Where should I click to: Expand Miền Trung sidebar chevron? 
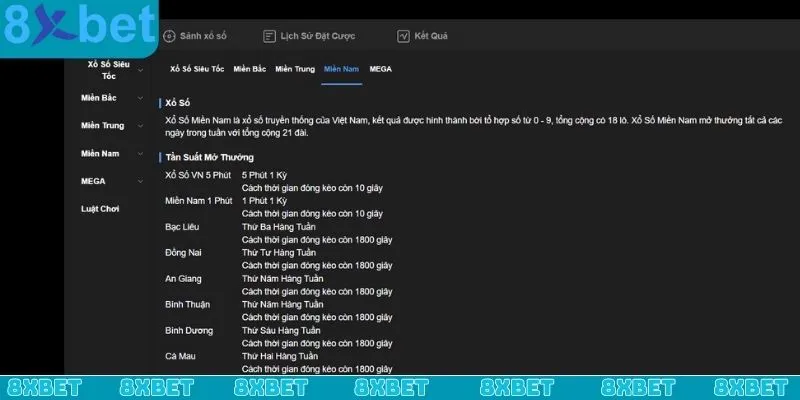click(x=141, y=126)
